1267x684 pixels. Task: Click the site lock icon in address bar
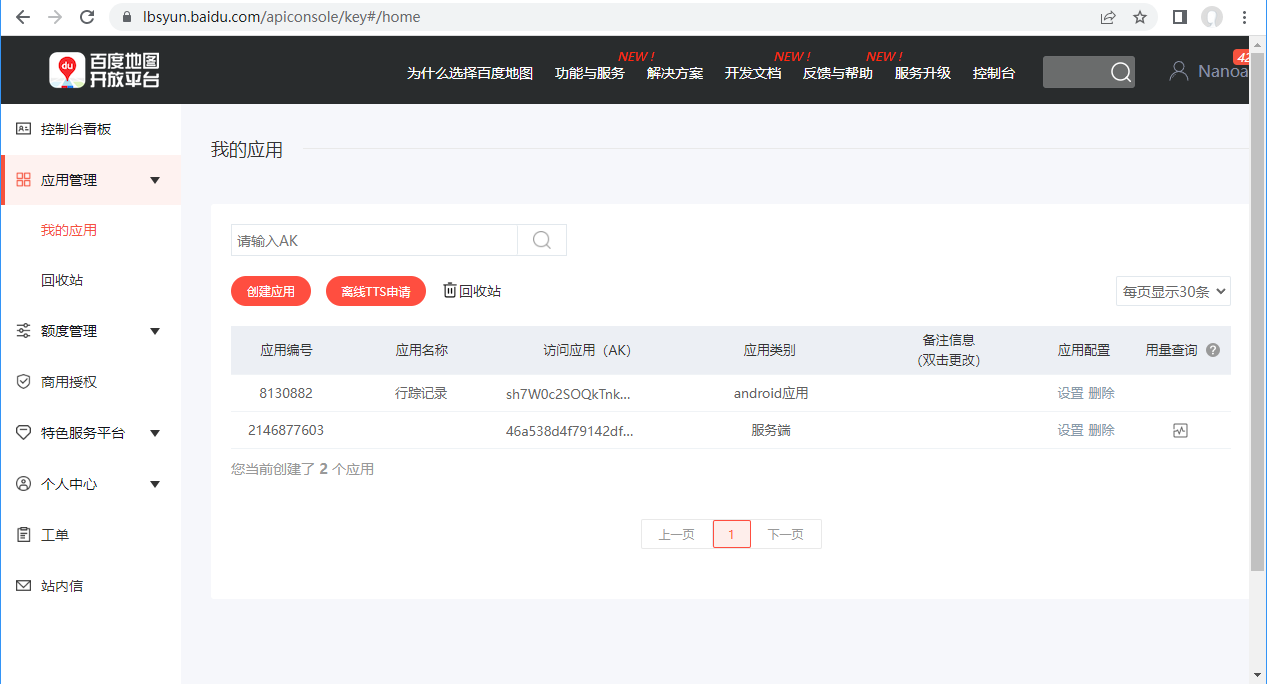pyautogui.click(x=127, y=17)
